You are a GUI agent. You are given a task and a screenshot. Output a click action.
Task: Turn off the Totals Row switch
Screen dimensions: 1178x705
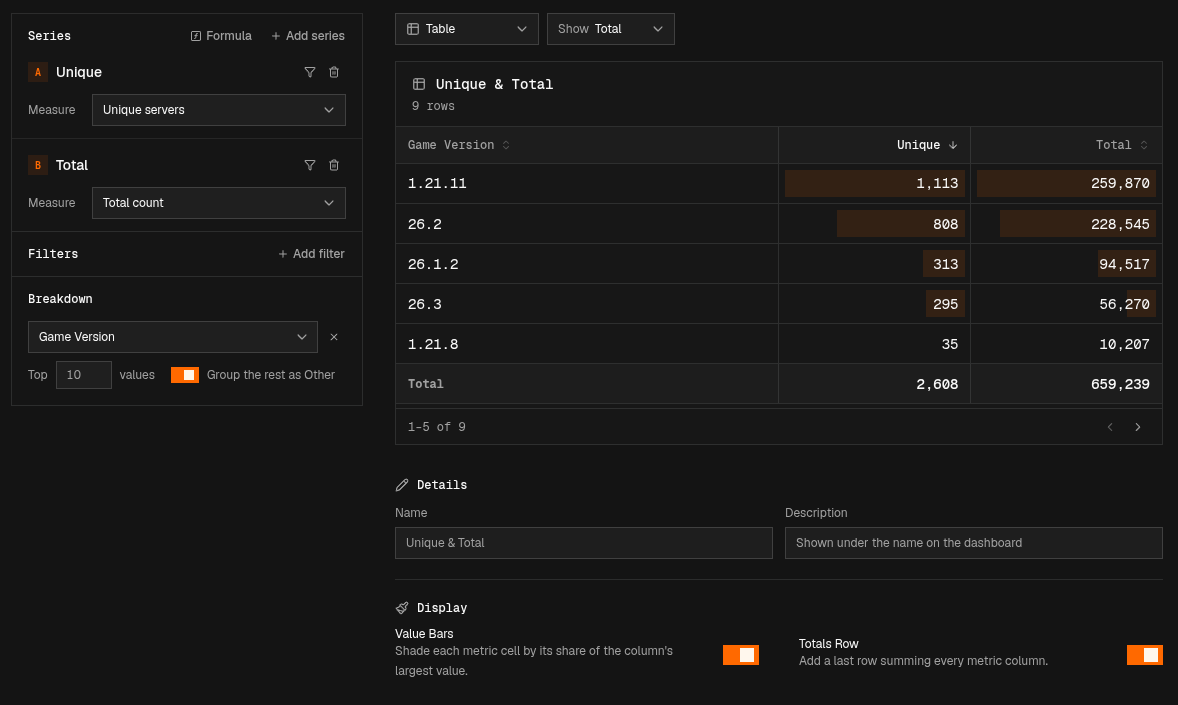(1144, 655)
